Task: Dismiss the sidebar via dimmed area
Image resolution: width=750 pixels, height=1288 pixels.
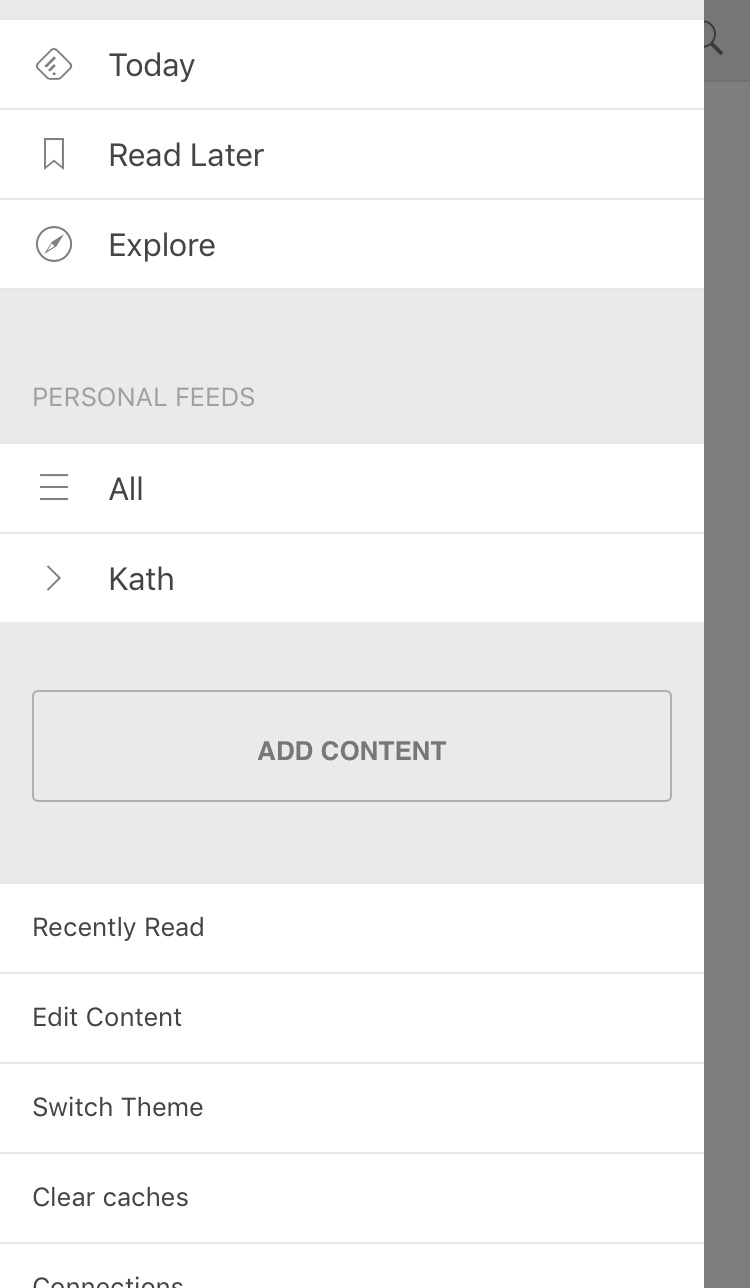Action: point(727,680)
